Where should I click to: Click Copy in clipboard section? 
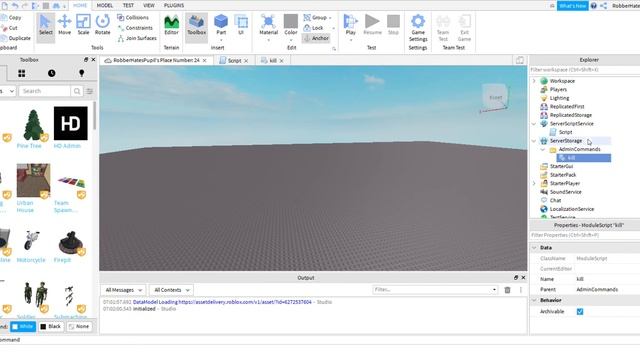(11, 18)
